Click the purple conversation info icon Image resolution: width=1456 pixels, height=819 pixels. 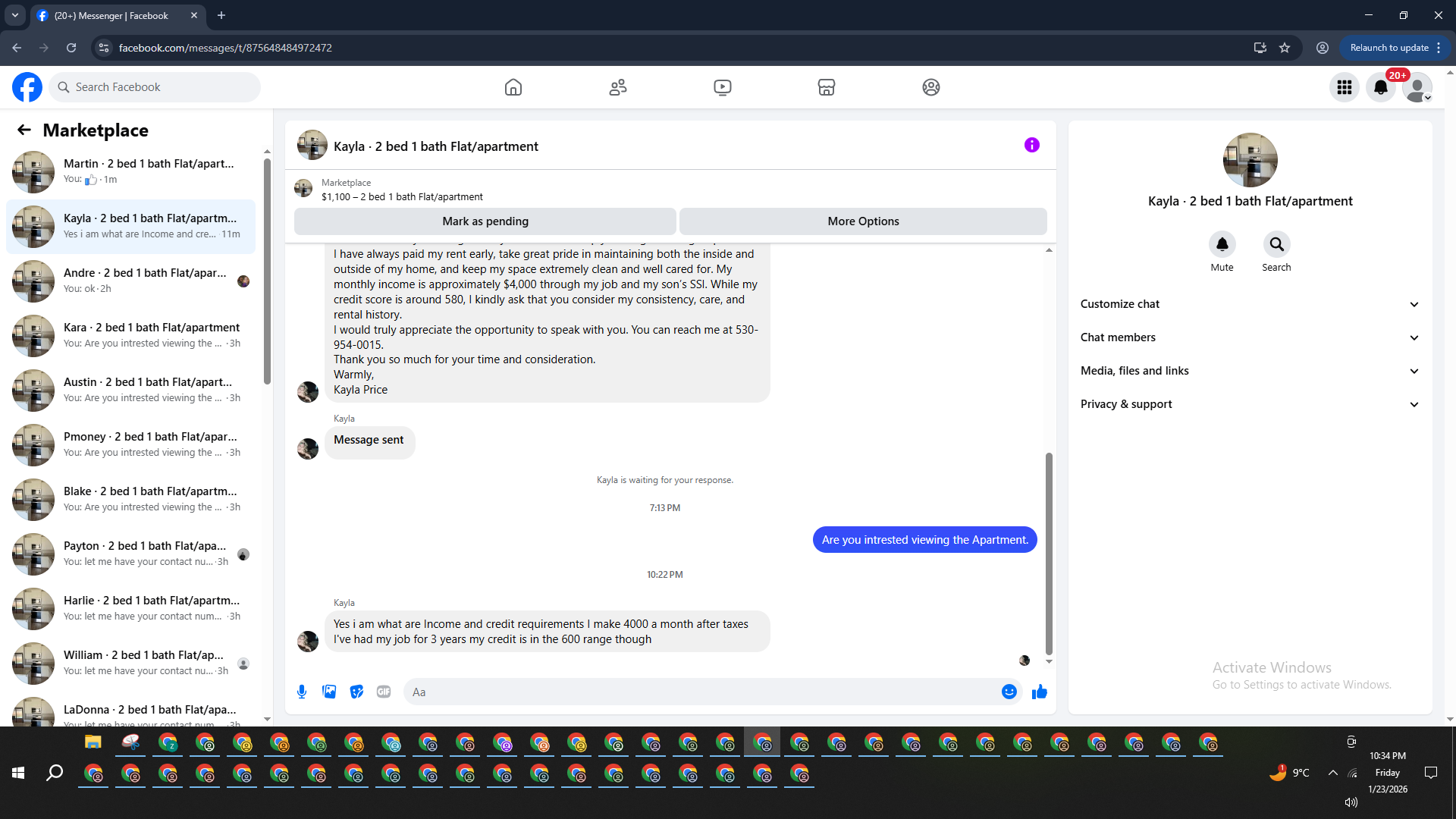point(1031,145)
